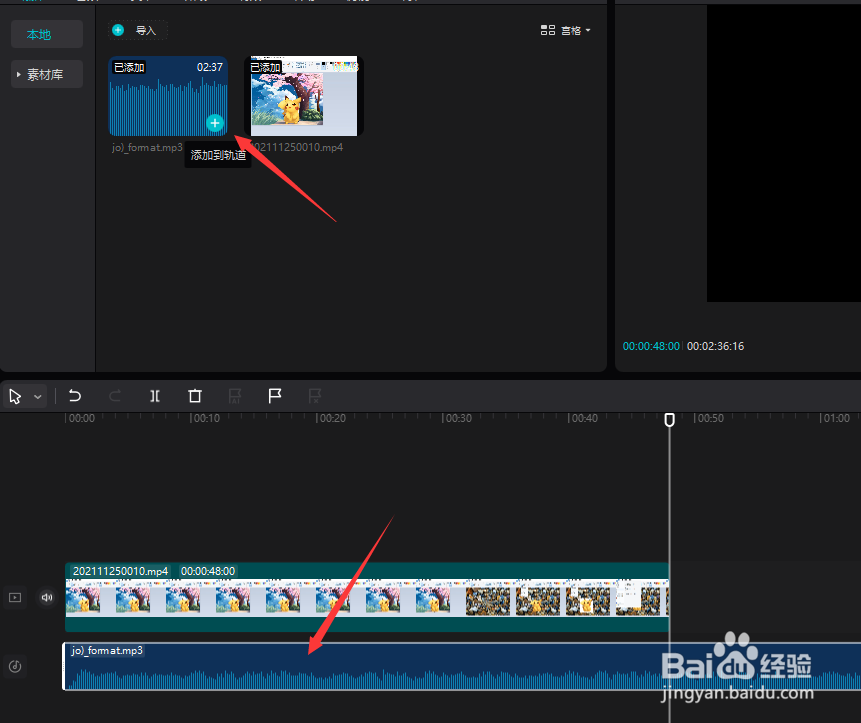This screenshot has height=723, width=861.
Task: Click the 导入 import button
Action: tap(138, 30)
